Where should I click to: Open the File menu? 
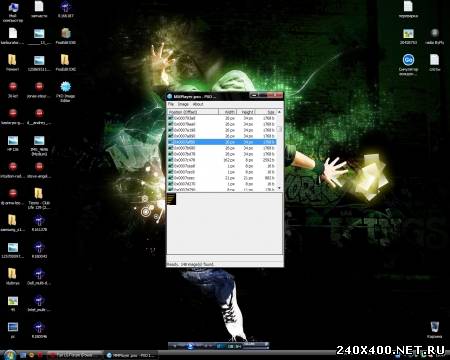pos(171,104)
